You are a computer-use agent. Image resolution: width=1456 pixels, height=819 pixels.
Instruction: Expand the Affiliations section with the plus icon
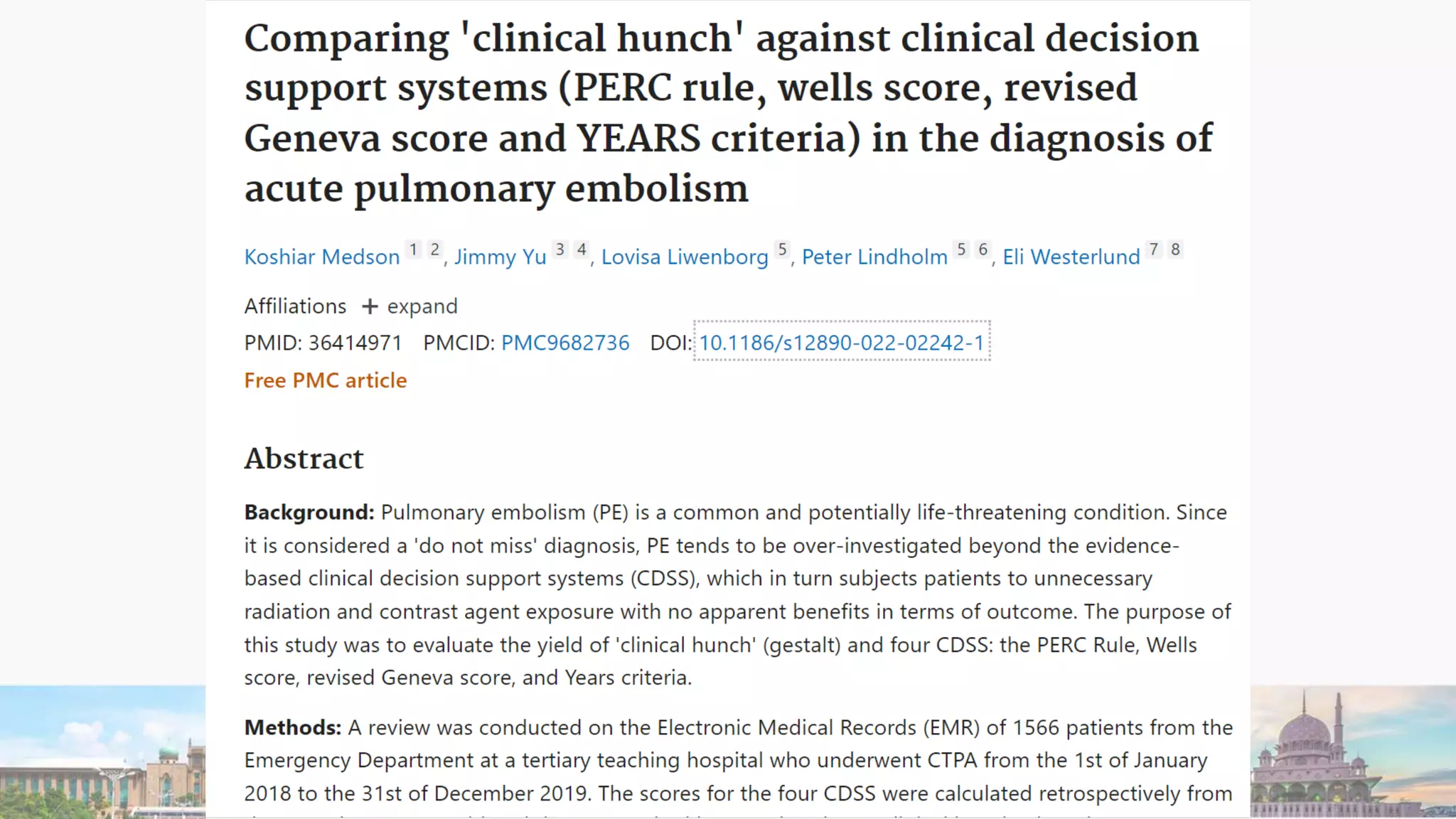[370, 306]
